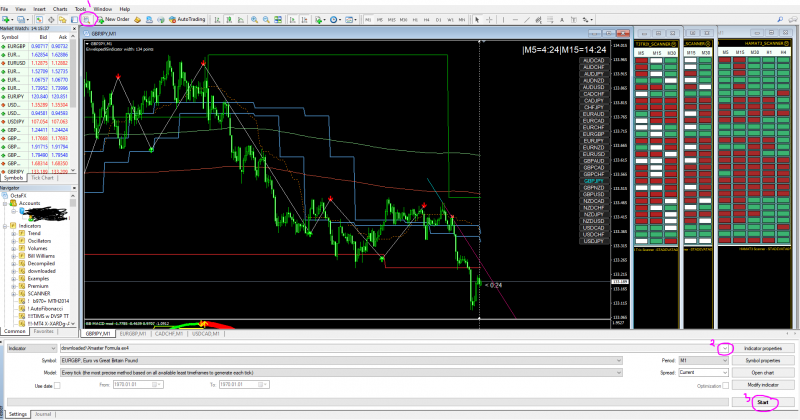Switch to the Favorites tab in Navigator

44,331
